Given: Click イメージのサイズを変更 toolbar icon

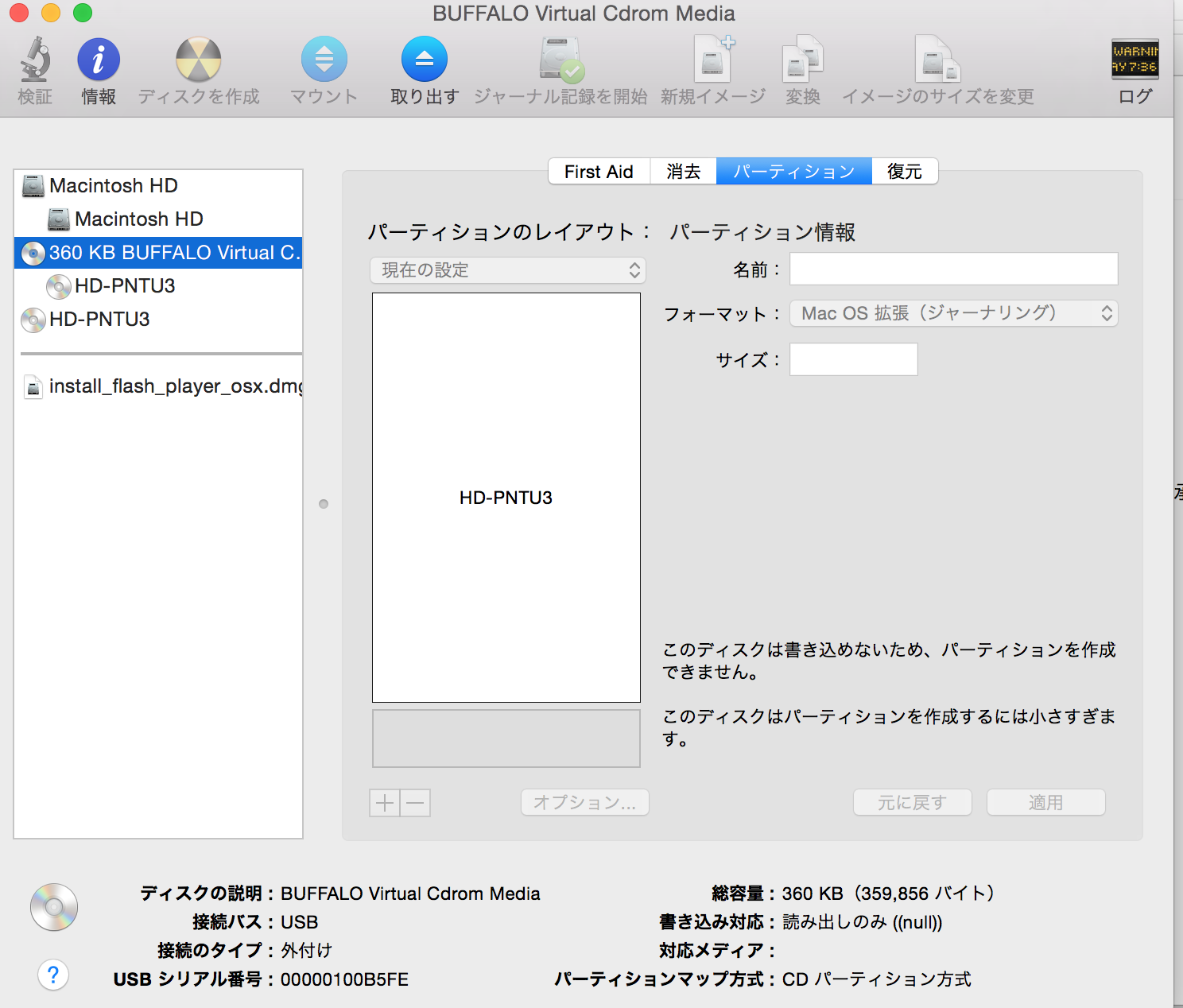Looking at the screenshot, I should click(x=937, y=60).
